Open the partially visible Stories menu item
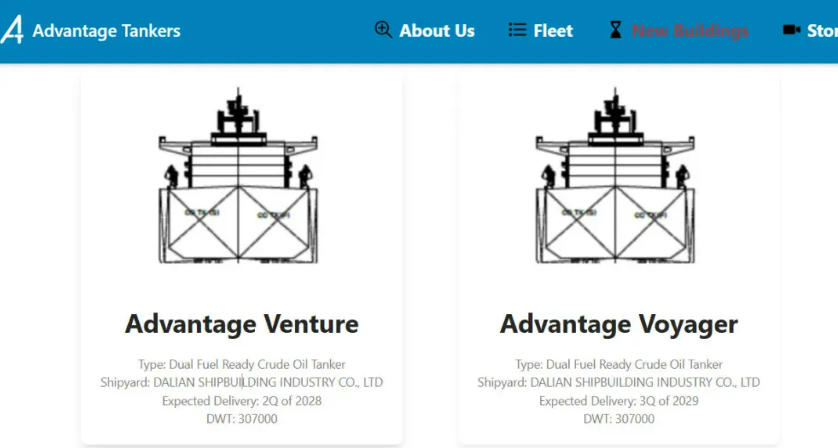The width and height of the screenshot is (838, 448). click(x=822, y=31)
